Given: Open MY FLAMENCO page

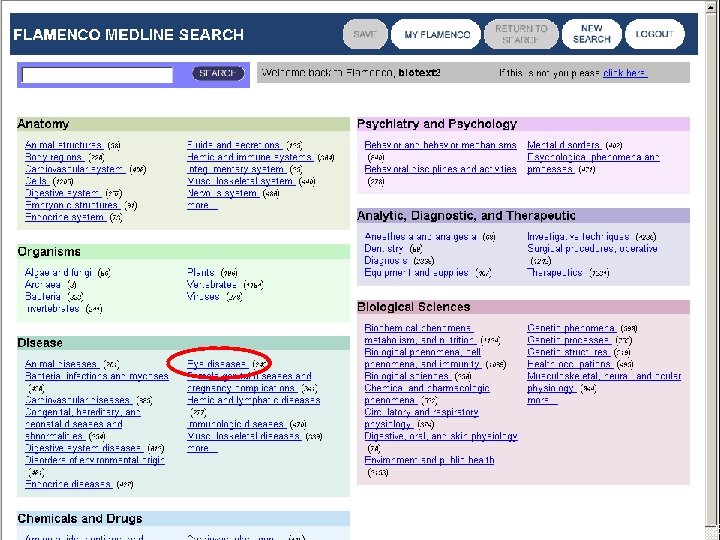Looking at the screenshot, I should point(436,34).
